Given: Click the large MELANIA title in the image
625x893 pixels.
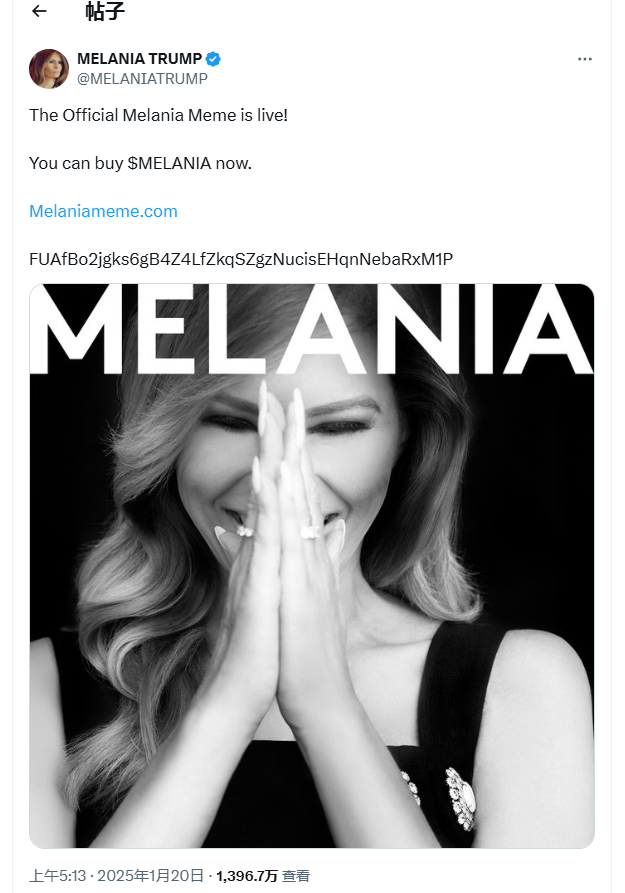Looking at the screenshot, I should 311,330.
